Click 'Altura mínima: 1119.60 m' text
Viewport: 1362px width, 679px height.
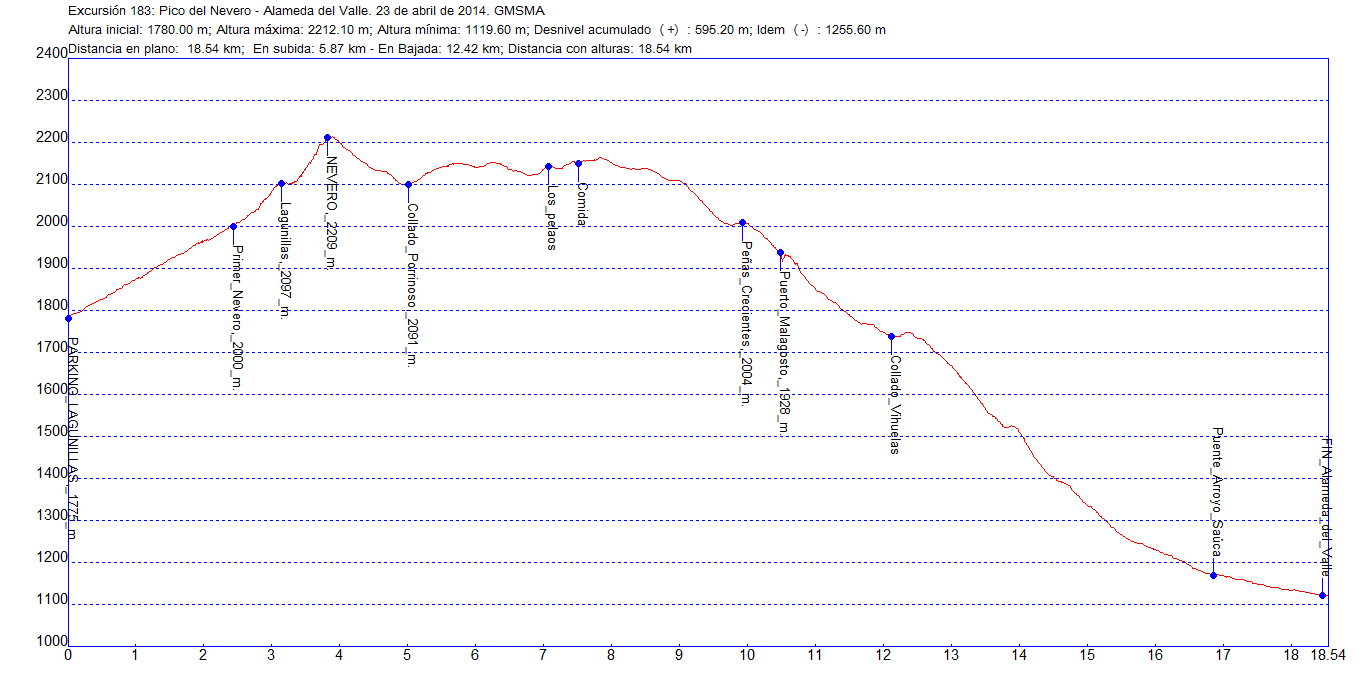coord(451,30)
